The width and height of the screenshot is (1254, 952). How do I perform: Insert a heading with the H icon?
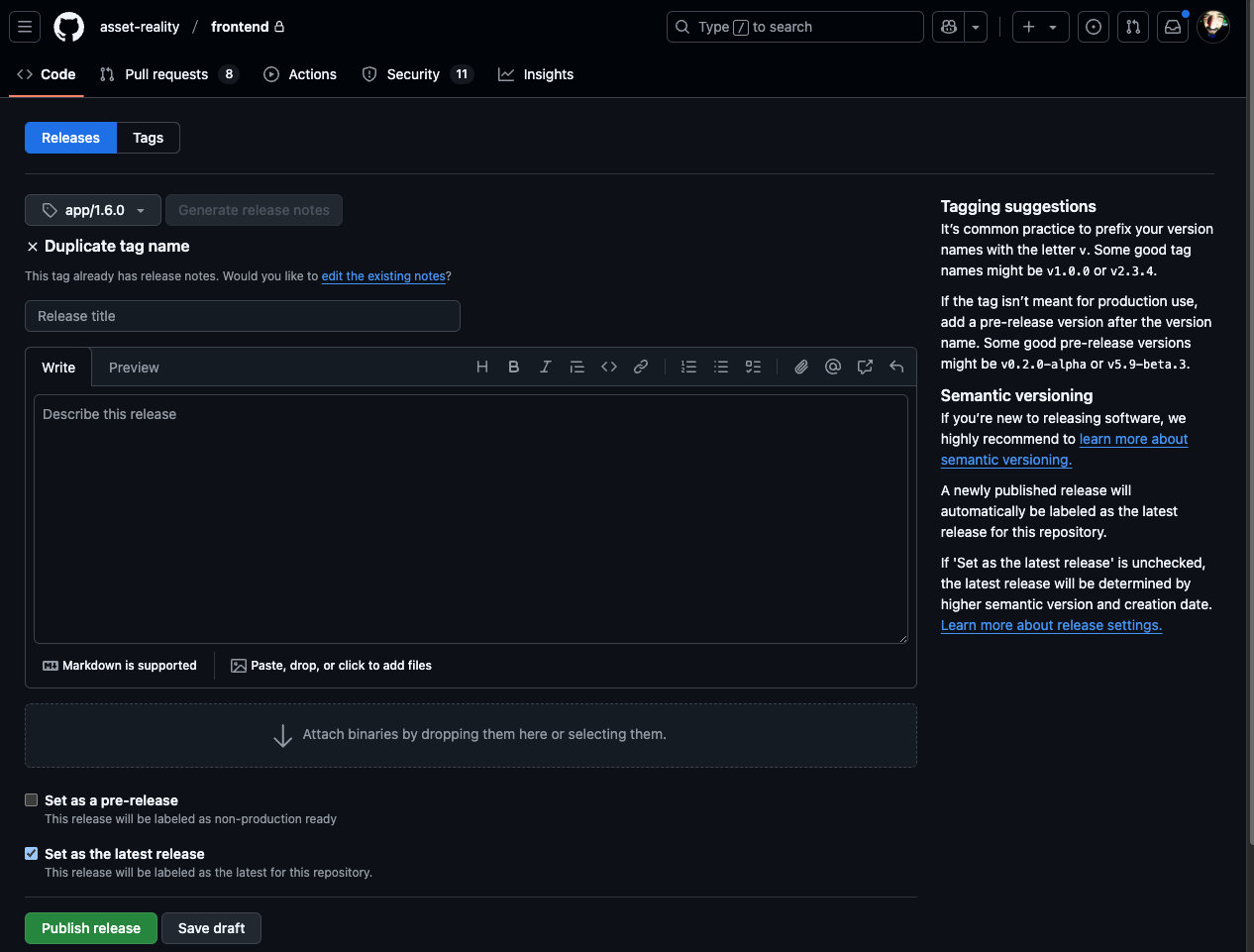click(482, 367)
